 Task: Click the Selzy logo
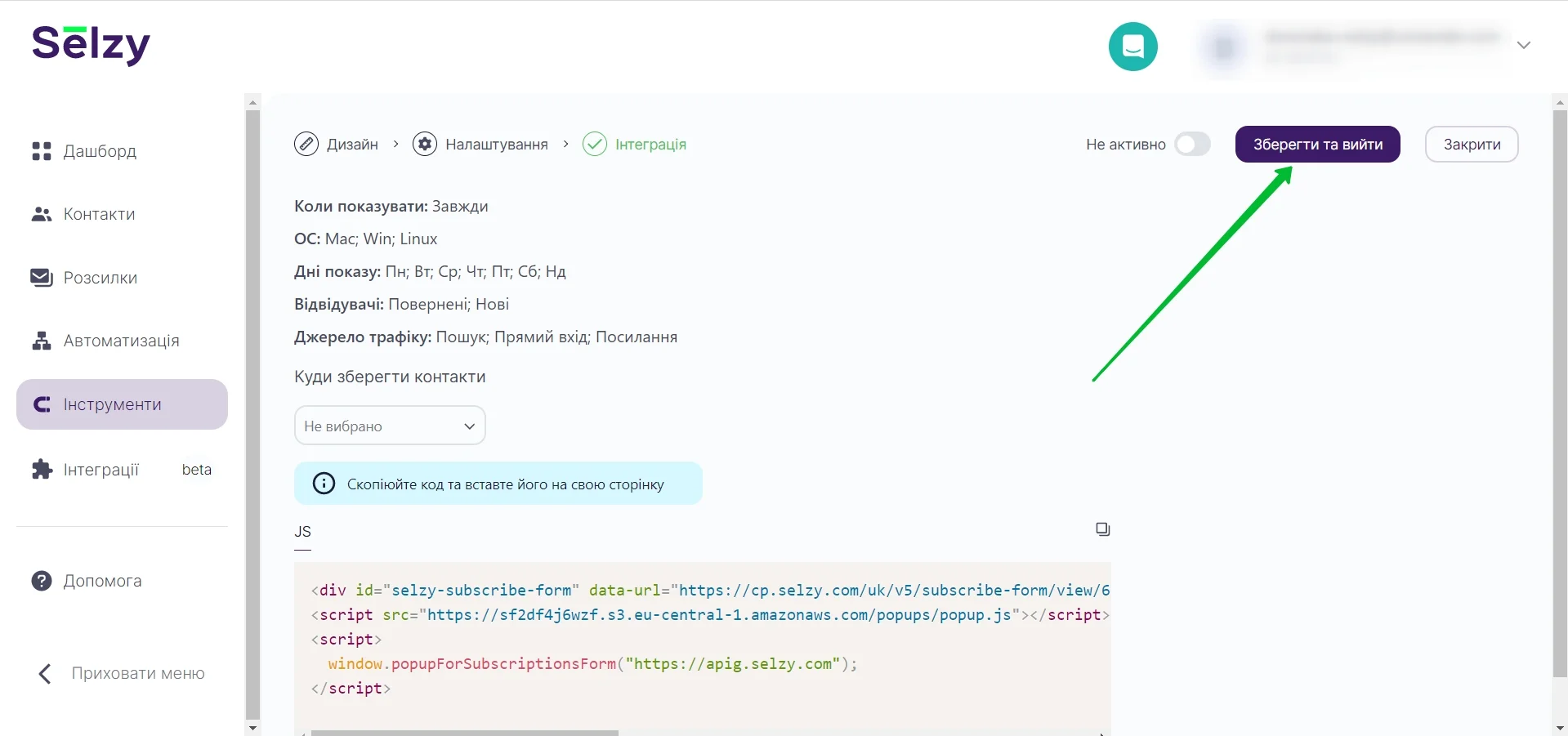(x=91, y=45)
